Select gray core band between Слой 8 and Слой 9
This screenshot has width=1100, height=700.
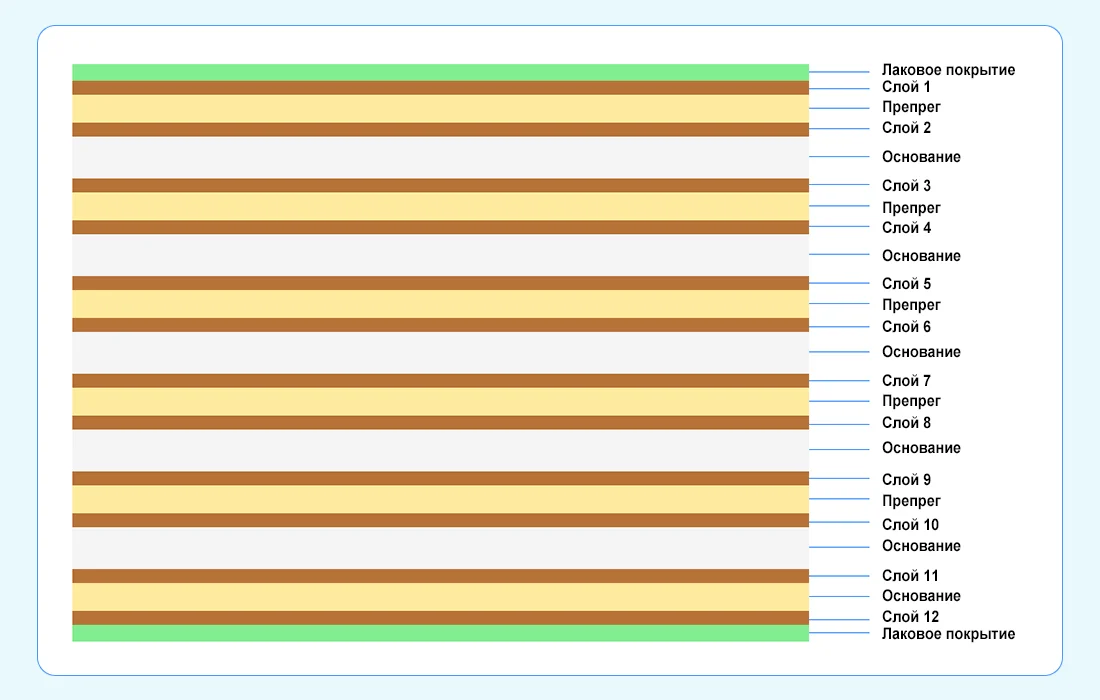tap(440, 450)
